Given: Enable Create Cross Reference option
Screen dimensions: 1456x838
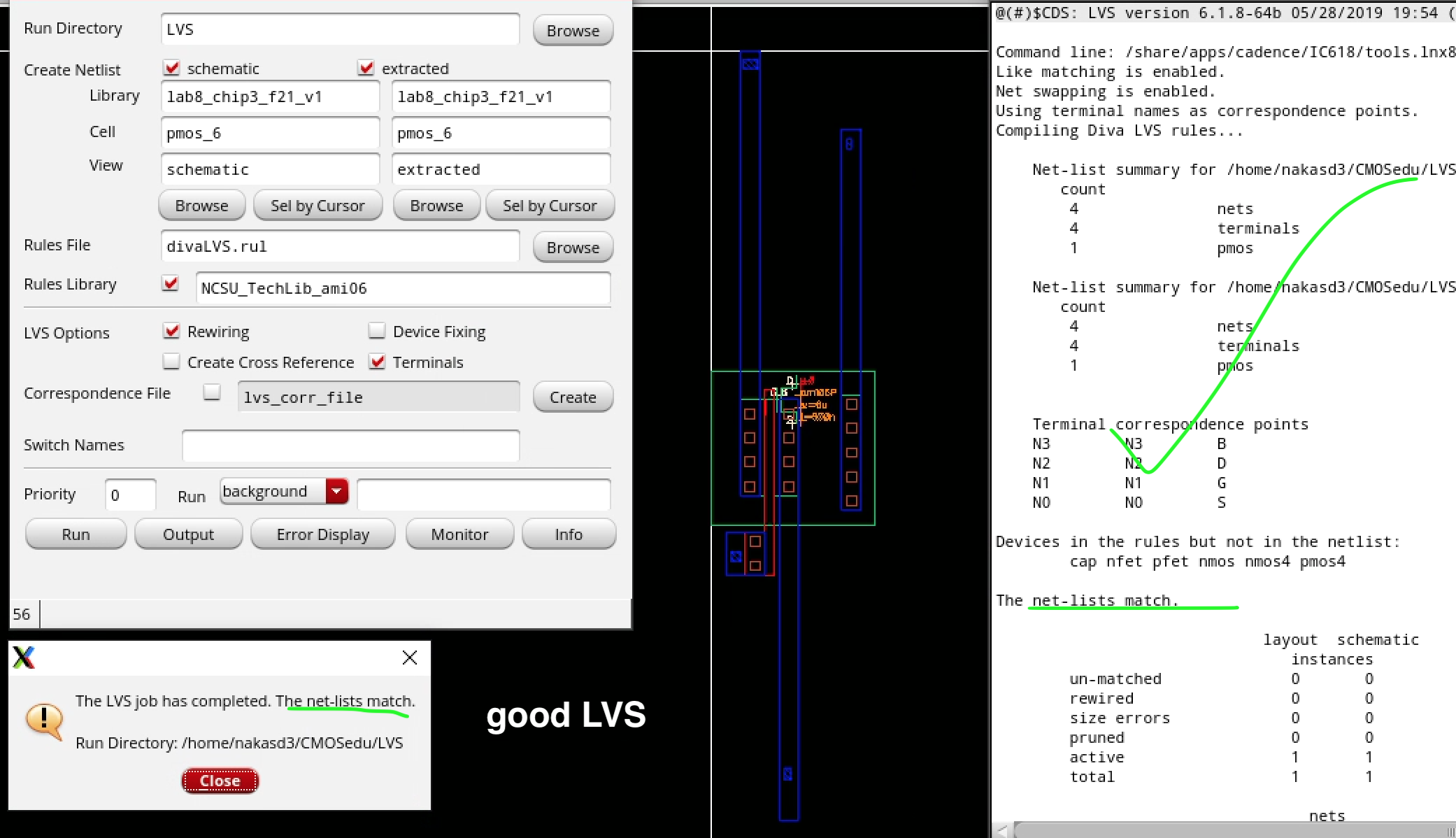Looking at the screenshot, I should [x=171, y=362].
